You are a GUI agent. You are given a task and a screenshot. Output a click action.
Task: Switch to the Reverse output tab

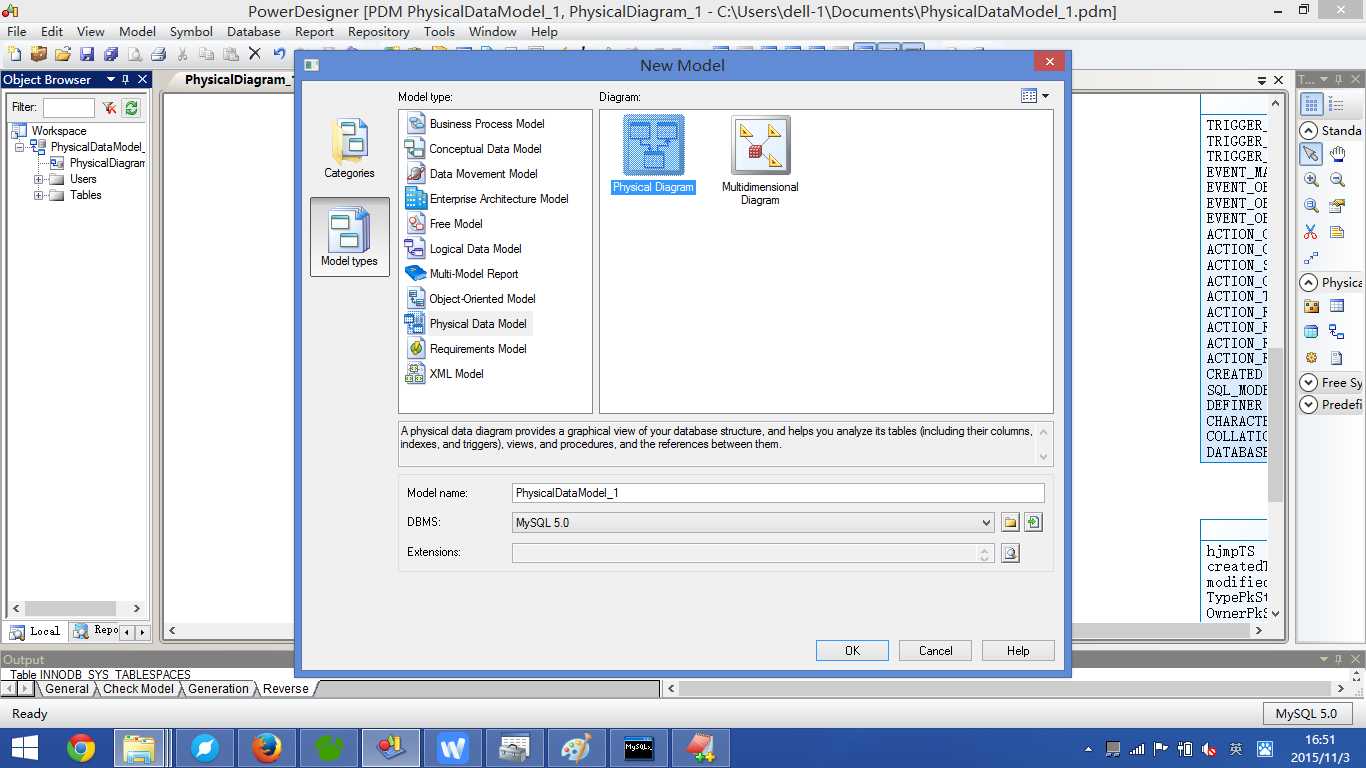click(285, 689)
